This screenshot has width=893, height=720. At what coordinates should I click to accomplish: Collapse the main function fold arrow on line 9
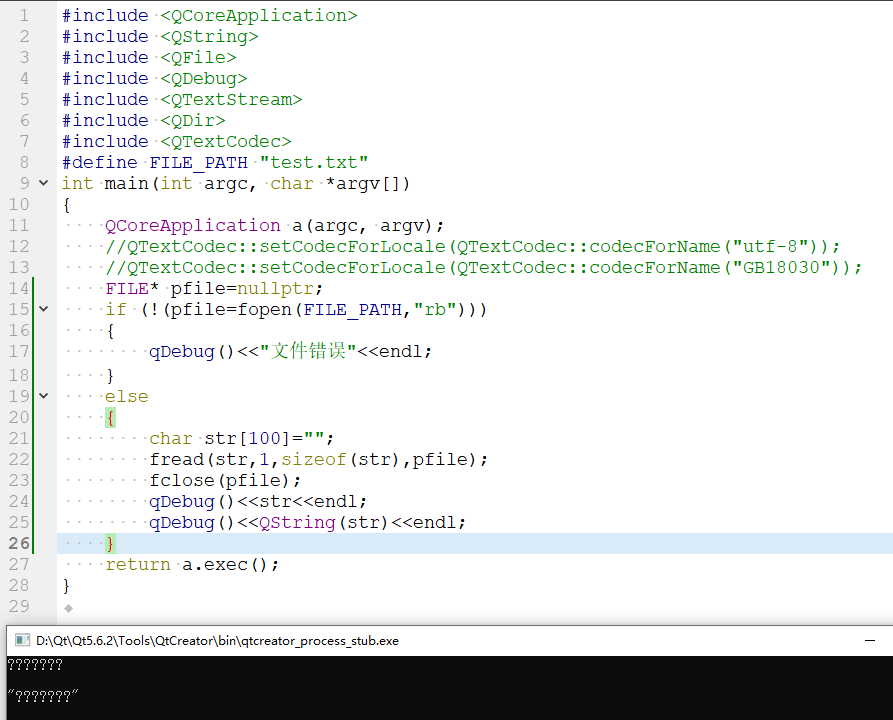coord(43,183)
